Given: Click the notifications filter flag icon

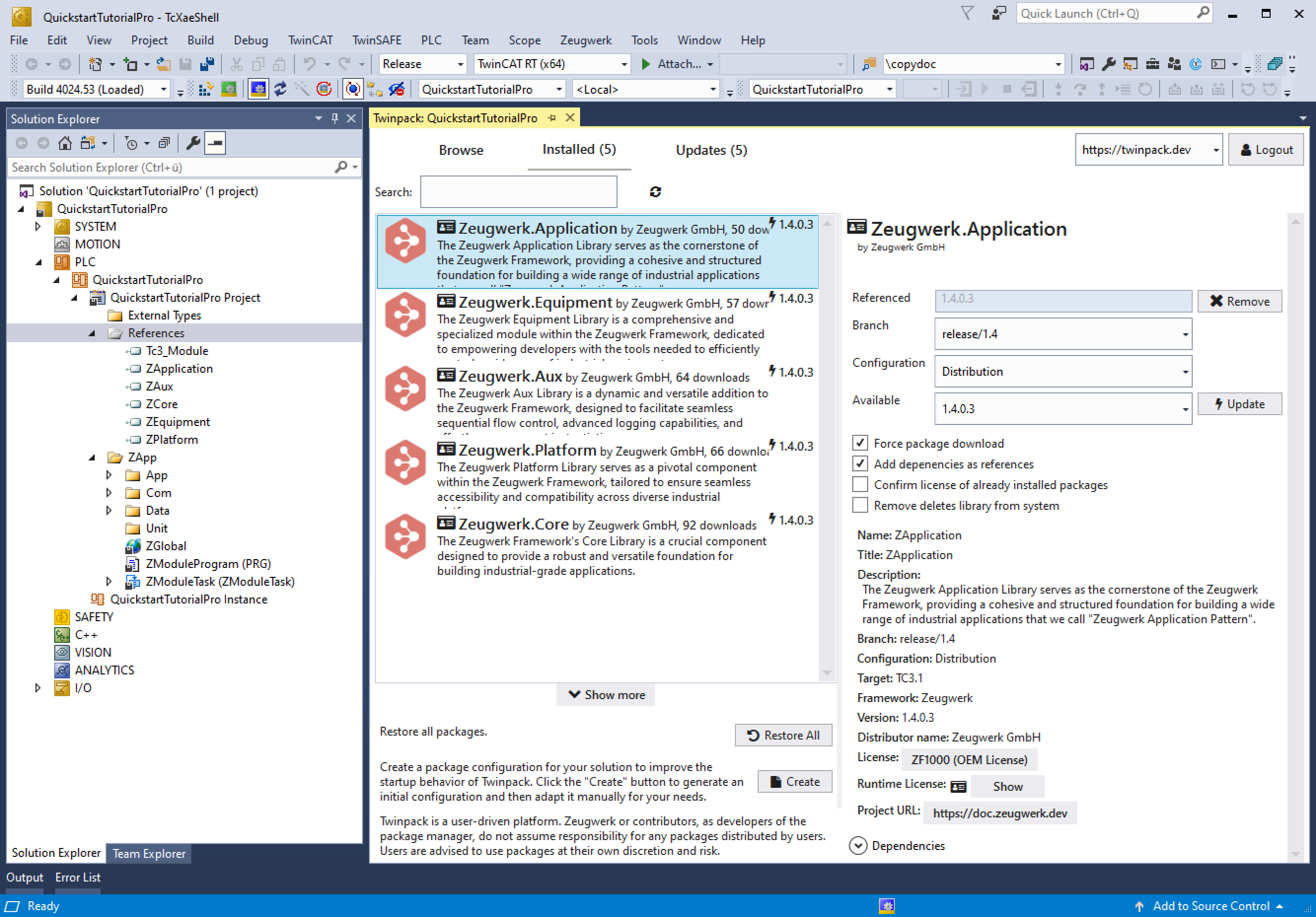Looking at the screenshot, I should 967,14.
